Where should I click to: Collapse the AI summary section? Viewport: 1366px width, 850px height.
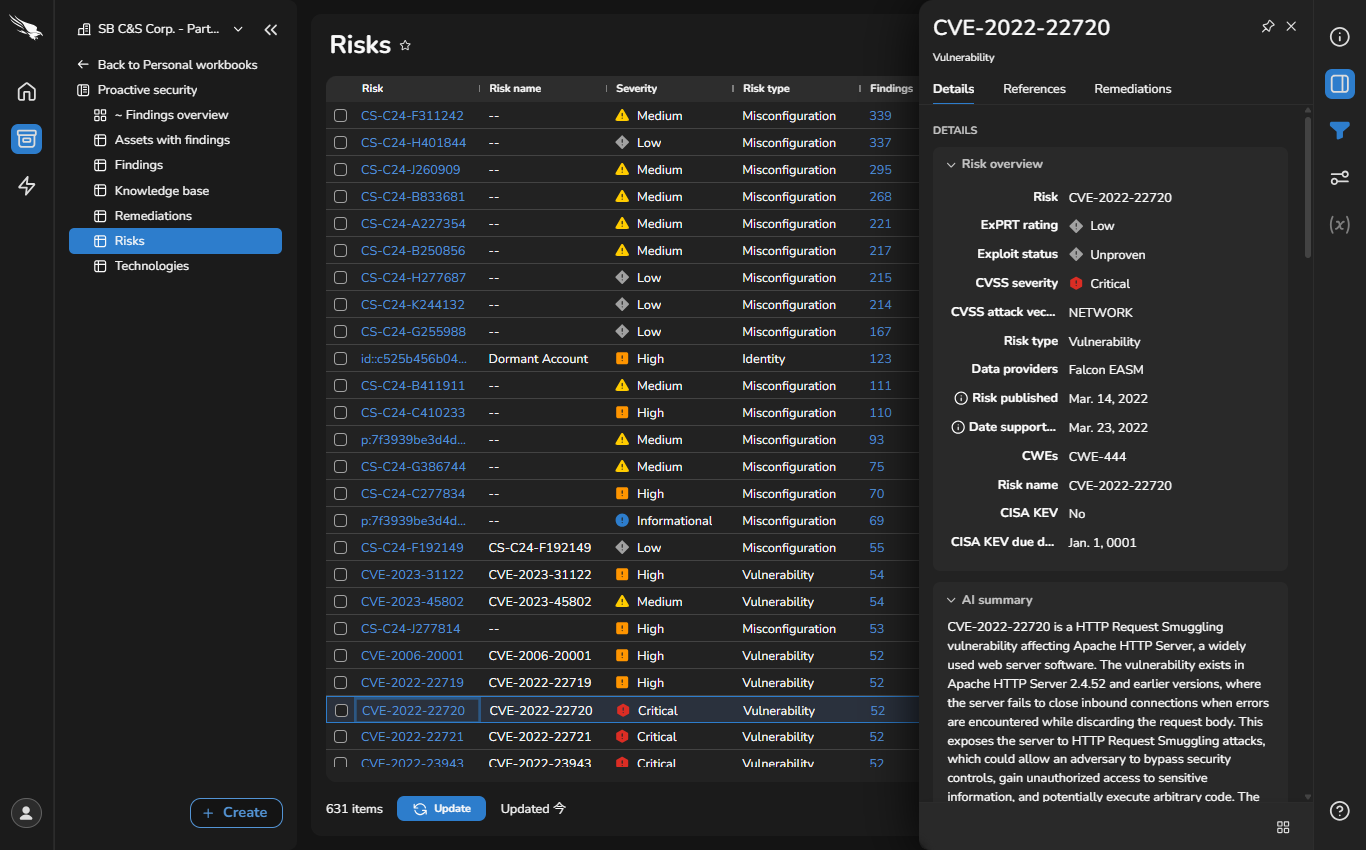(x=951, y=600)
